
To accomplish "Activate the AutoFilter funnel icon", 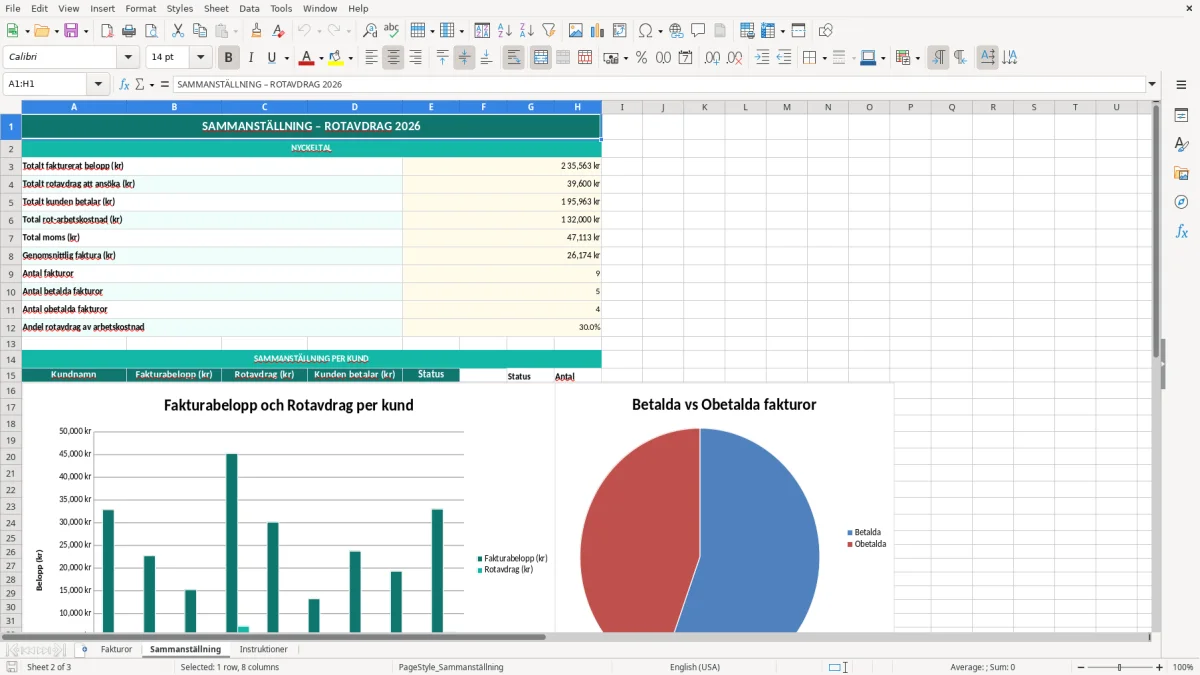I will [549, 31].
